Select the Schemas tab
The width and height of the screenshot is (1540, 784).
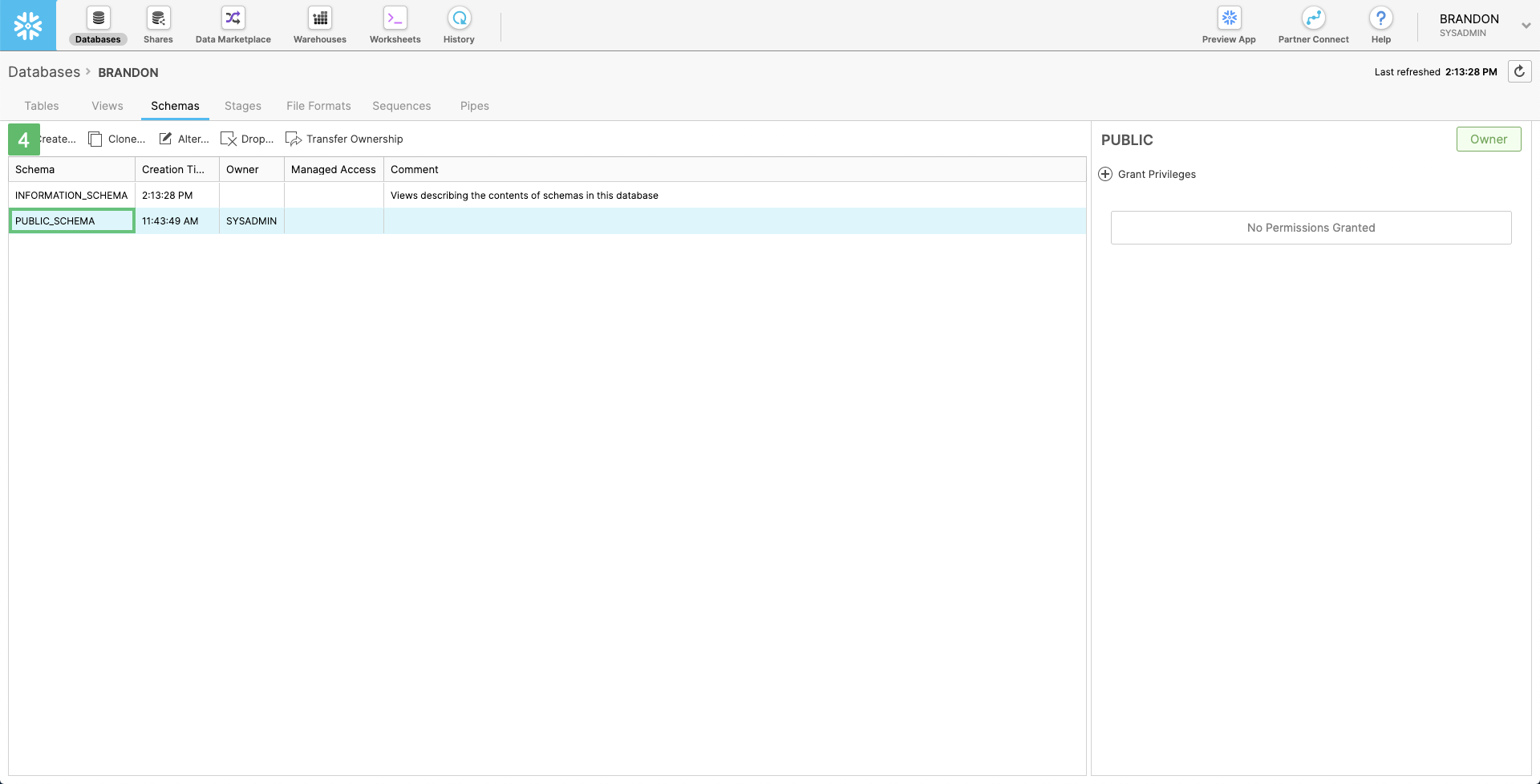[x=175, y=106]
